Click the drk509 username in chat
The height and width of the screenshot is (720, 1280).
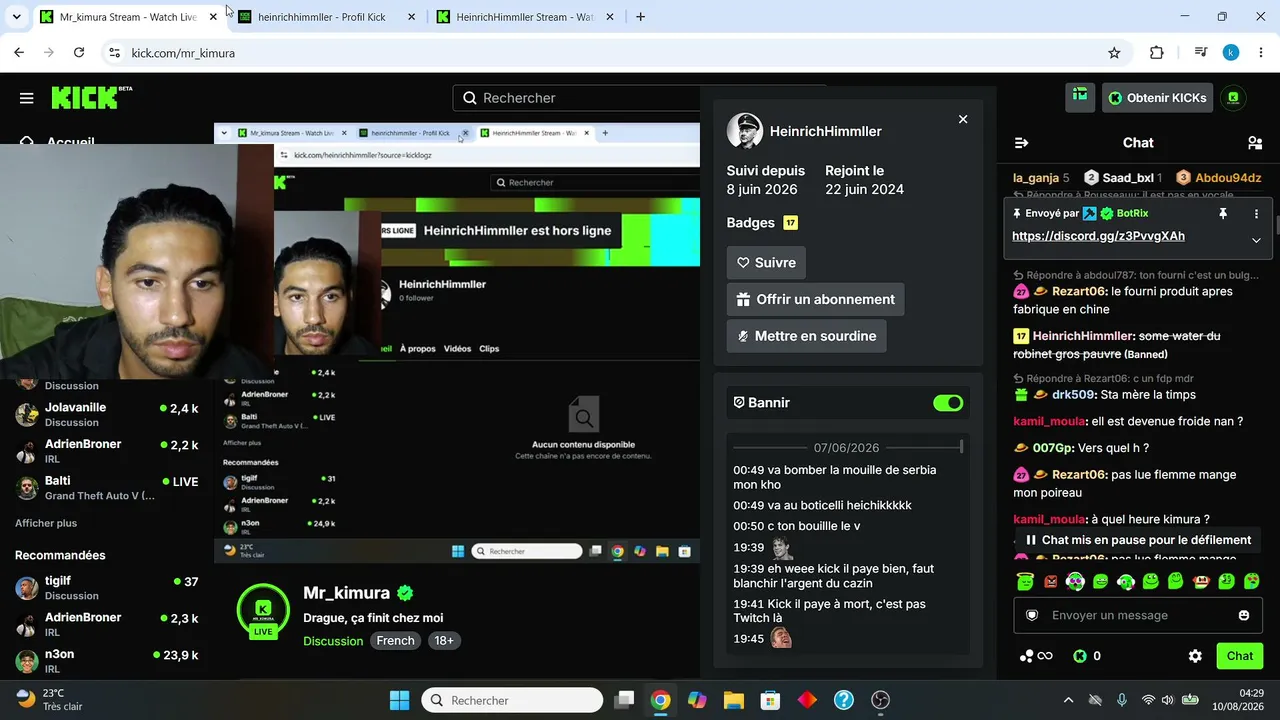coord(1074,395)
